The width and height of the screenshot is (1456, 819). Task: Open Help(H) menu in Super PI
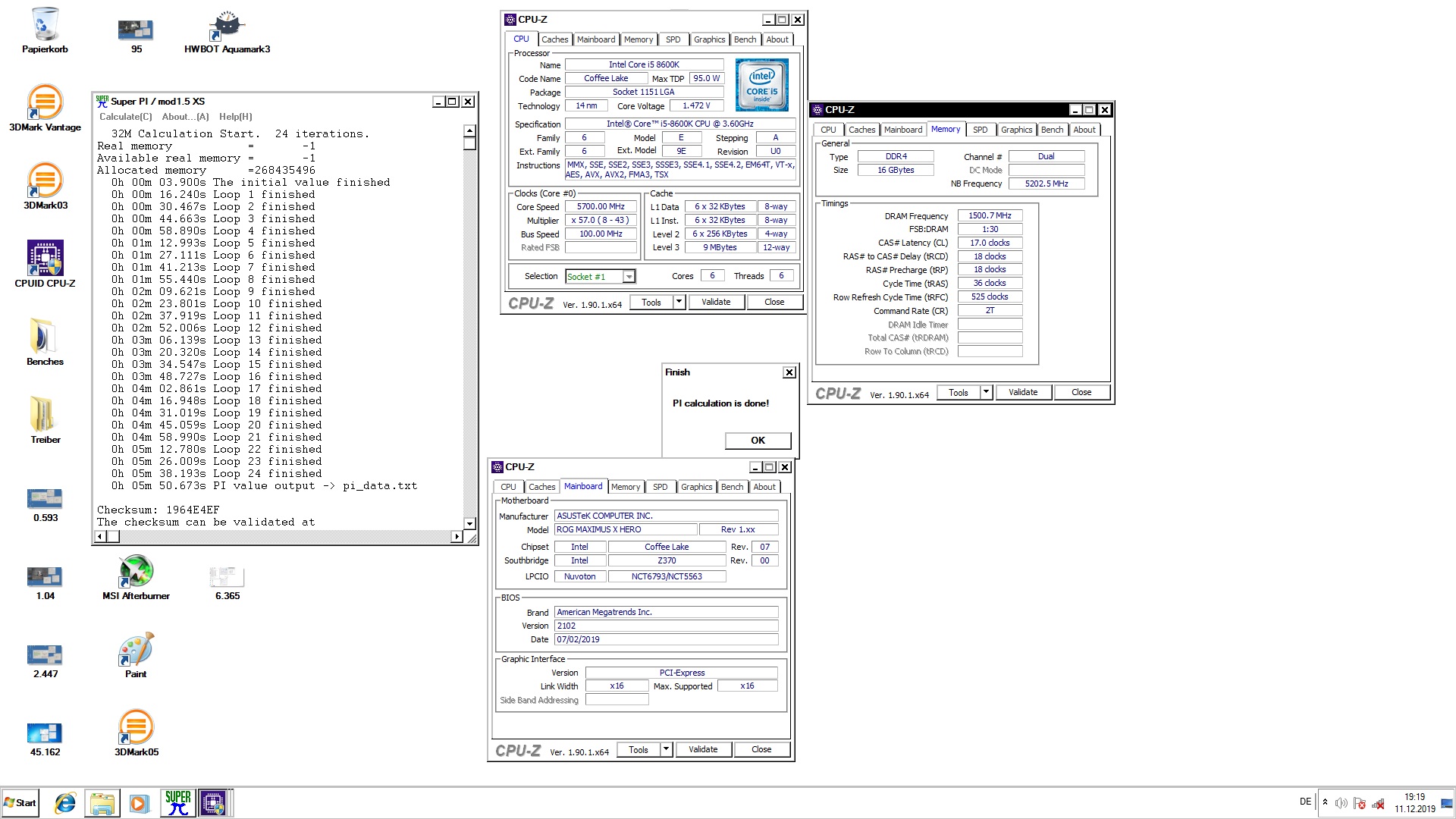236,117
